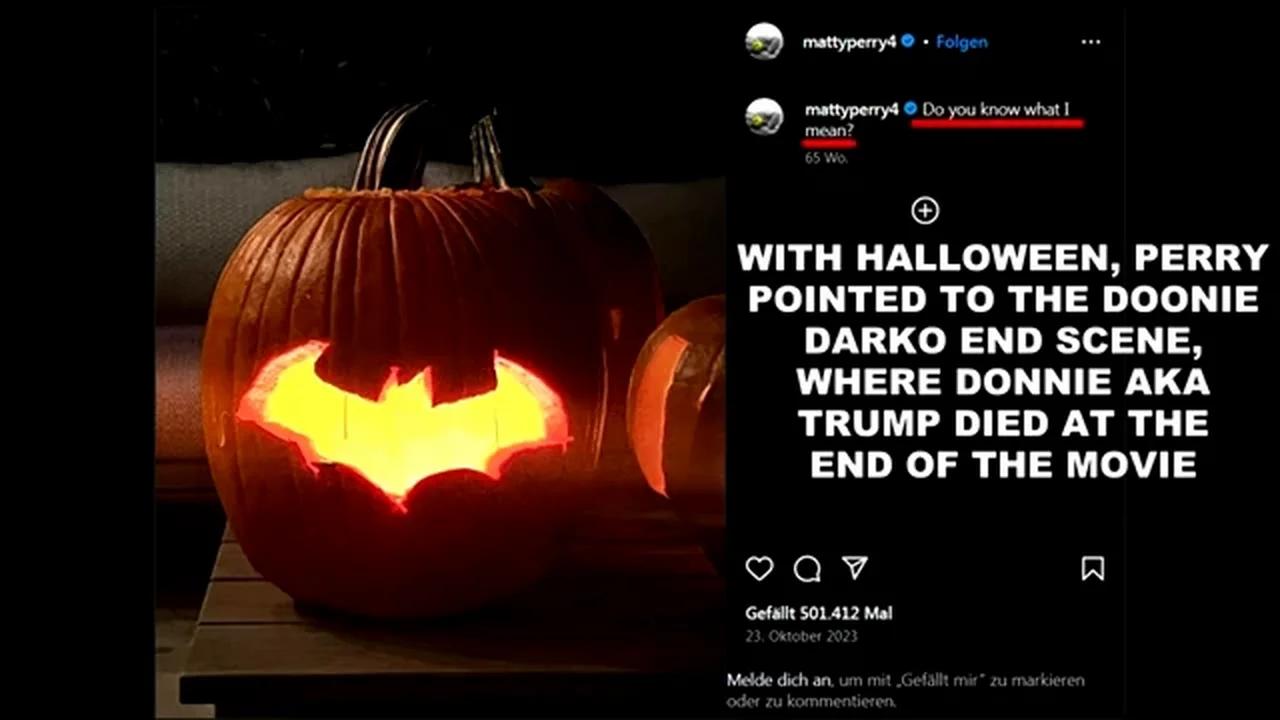The width and height of the screenshot is (1280, 720).
Task: Click the verified badge in the header
Action: click(x=908, y=42)
